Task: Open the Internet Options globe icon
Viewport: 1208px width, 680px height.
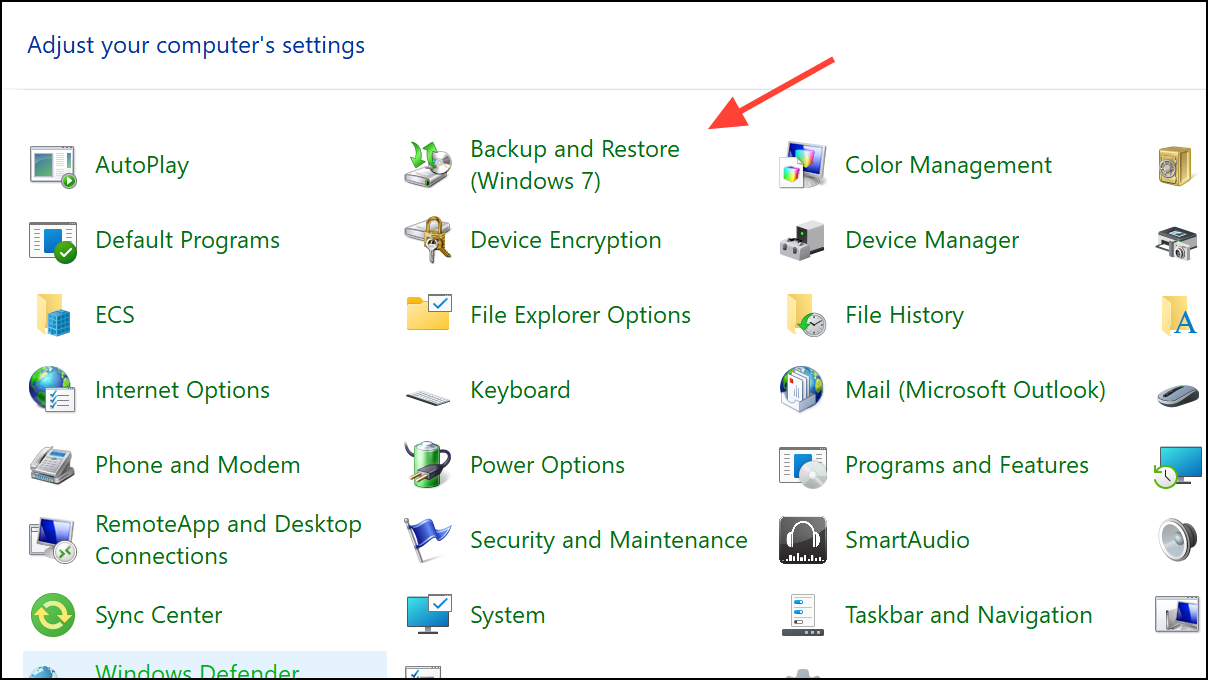Action: click(x=53, y=391)
